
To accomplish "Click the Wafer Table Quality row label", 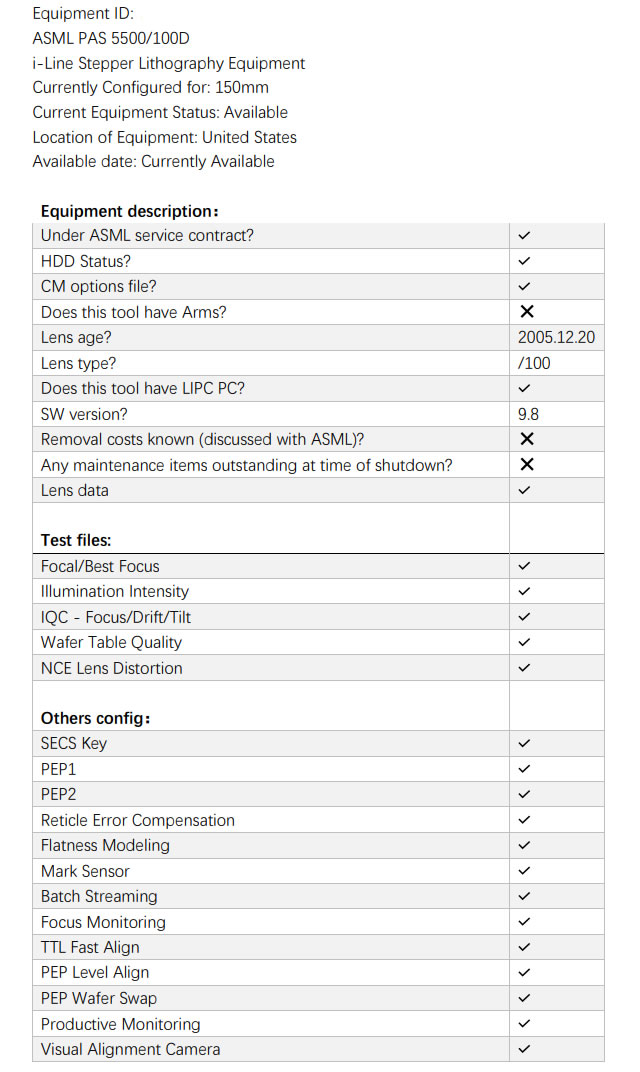I will (111, 643).
